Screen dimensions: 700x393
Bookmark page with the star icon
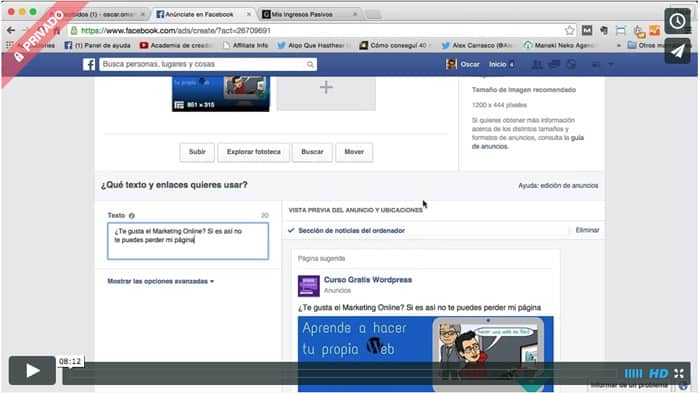[x=569, y=30]
